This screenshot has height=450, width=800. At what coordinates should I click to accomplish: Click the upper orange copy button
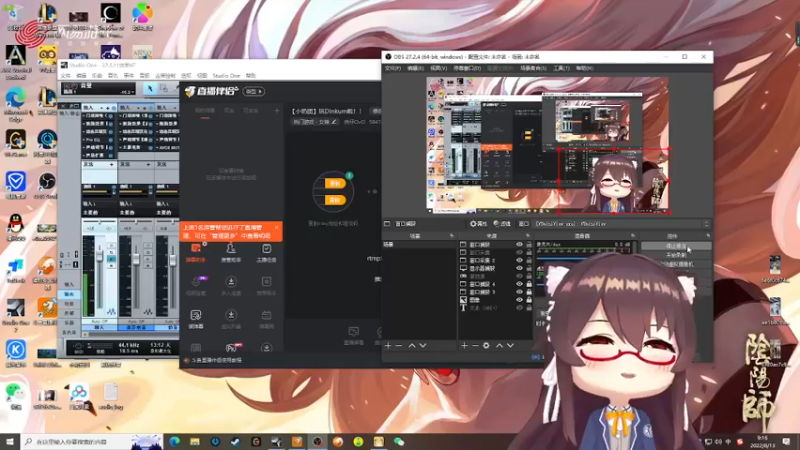pyautogui.click(x=335, y=183)
